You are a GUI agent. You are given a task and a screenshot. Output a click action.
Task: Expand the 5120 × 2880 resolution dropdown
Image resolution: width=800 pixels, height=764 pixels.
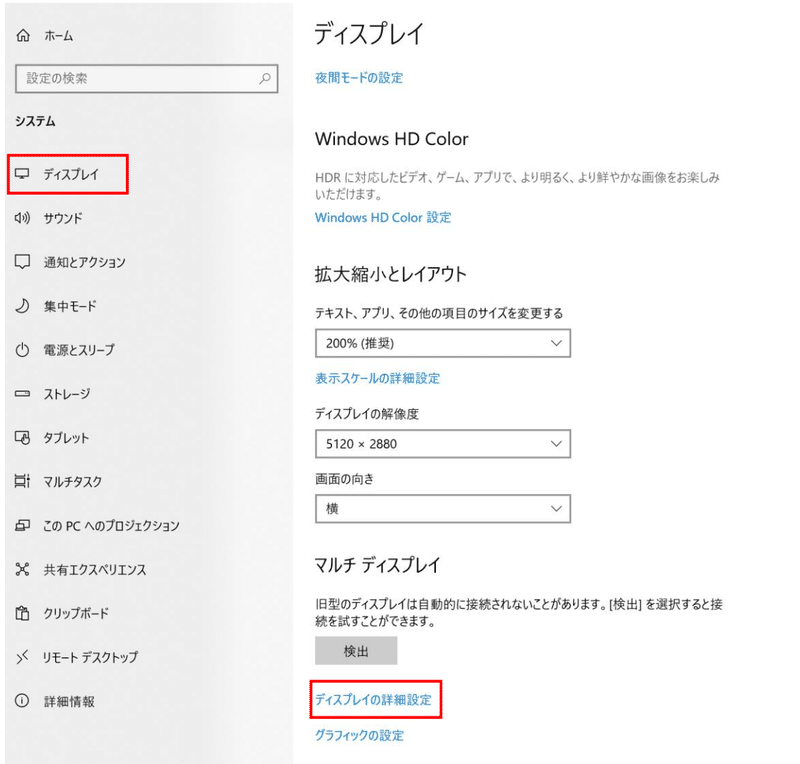442,443
